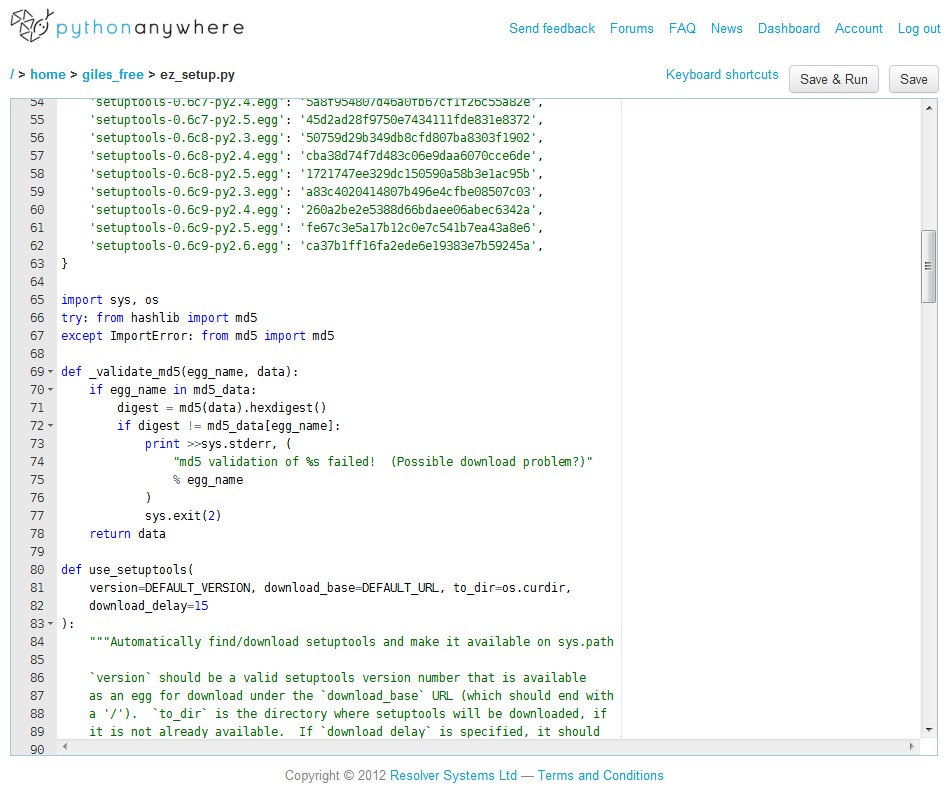Click the PythonAnywhere logo
The image size is (949, 790).
pos(127,27)
